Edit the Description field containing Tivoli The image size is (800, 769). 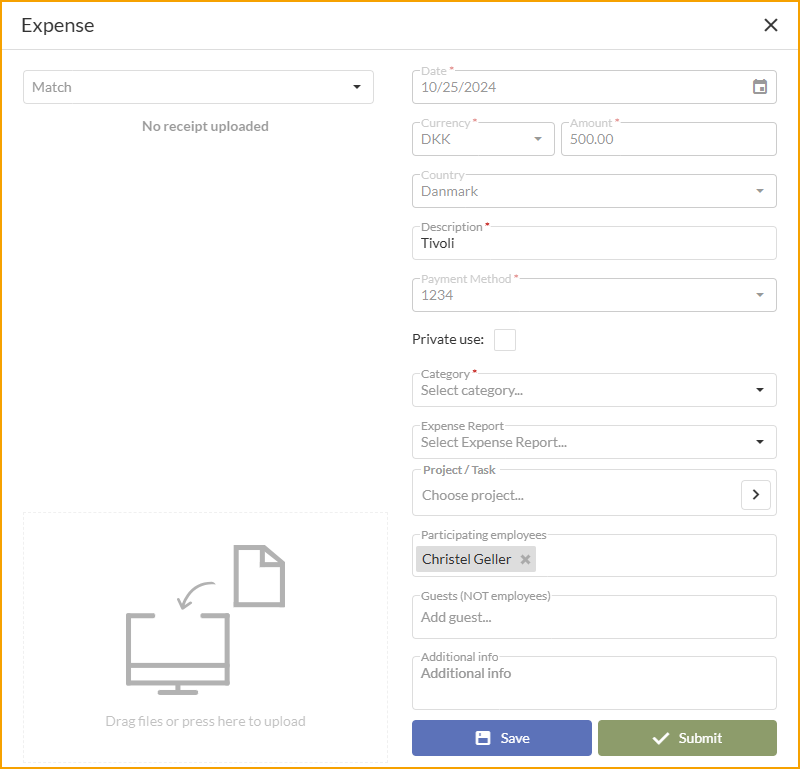click(594, 243)
